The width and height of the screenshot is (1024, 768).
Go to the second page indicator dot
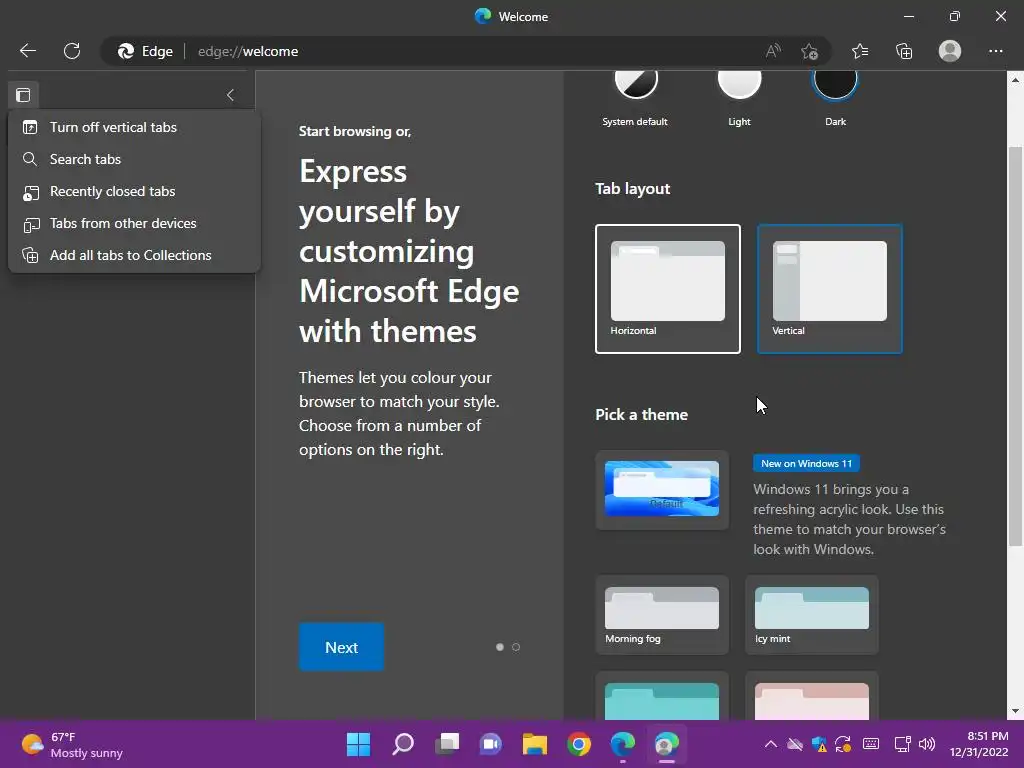[516, 647]
